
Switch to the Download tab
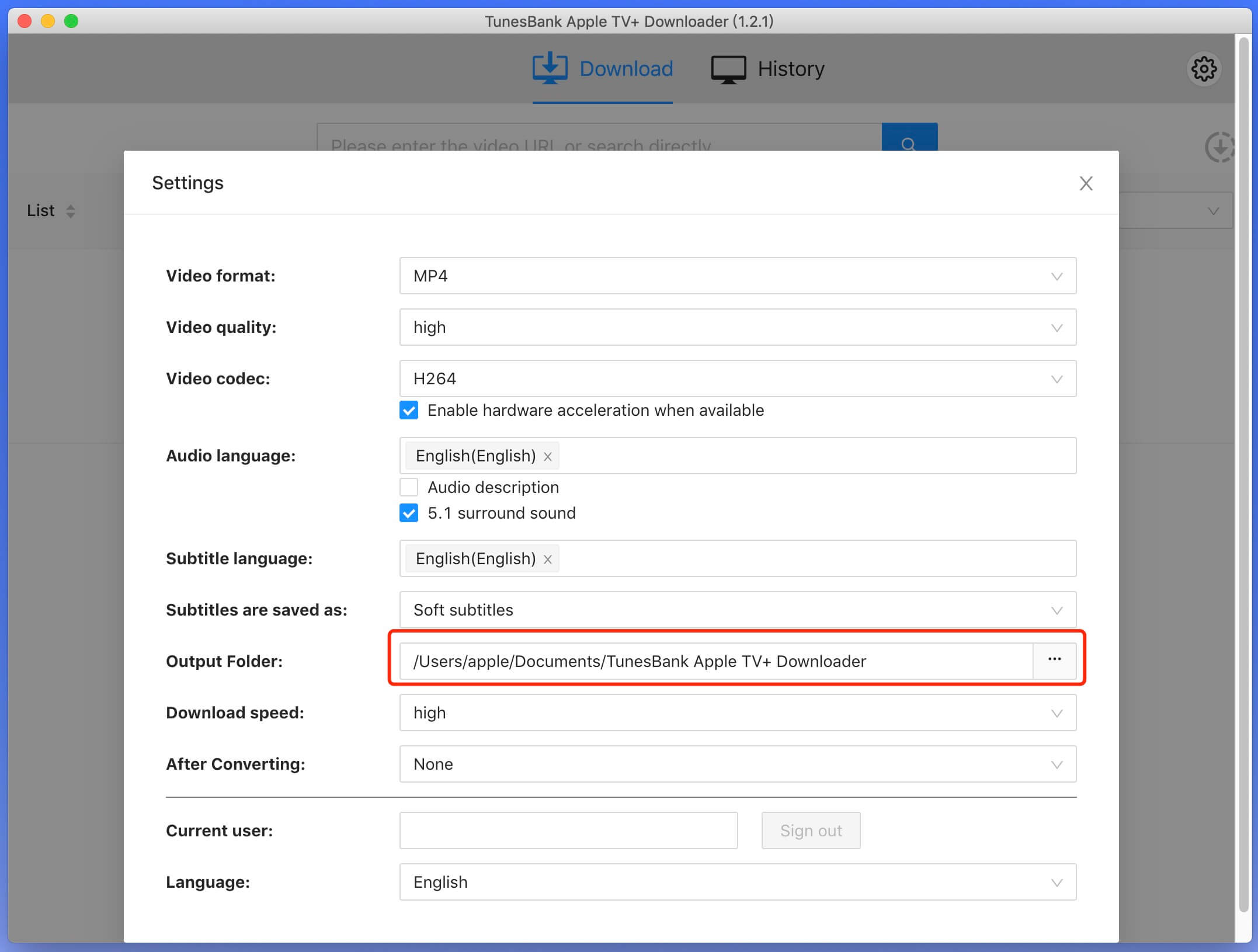[x=602, y=69]
